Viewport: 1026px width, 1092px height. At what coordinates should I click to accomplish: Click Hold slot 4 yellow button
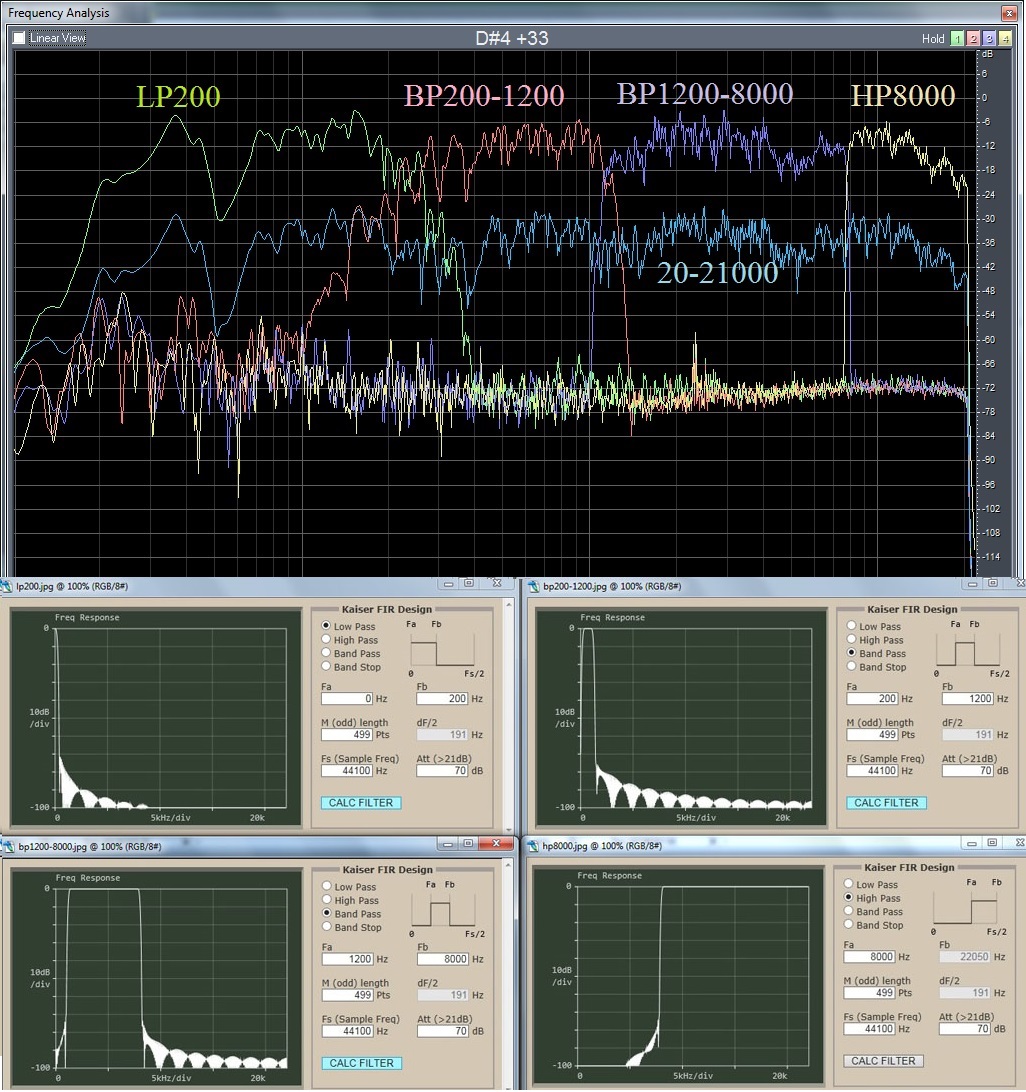pyautogui.click(x=1005, y=39)
